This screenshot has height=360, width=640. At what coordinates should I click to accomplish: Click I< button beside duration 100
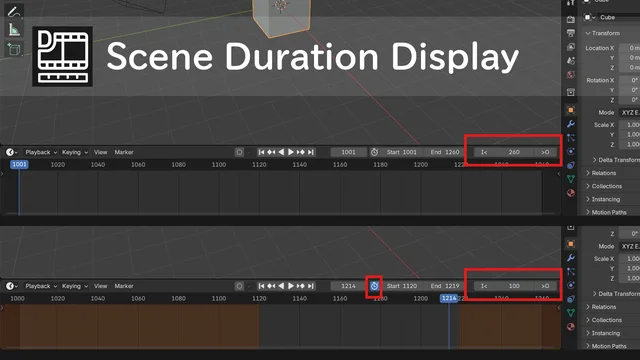(x=484, y=286)
